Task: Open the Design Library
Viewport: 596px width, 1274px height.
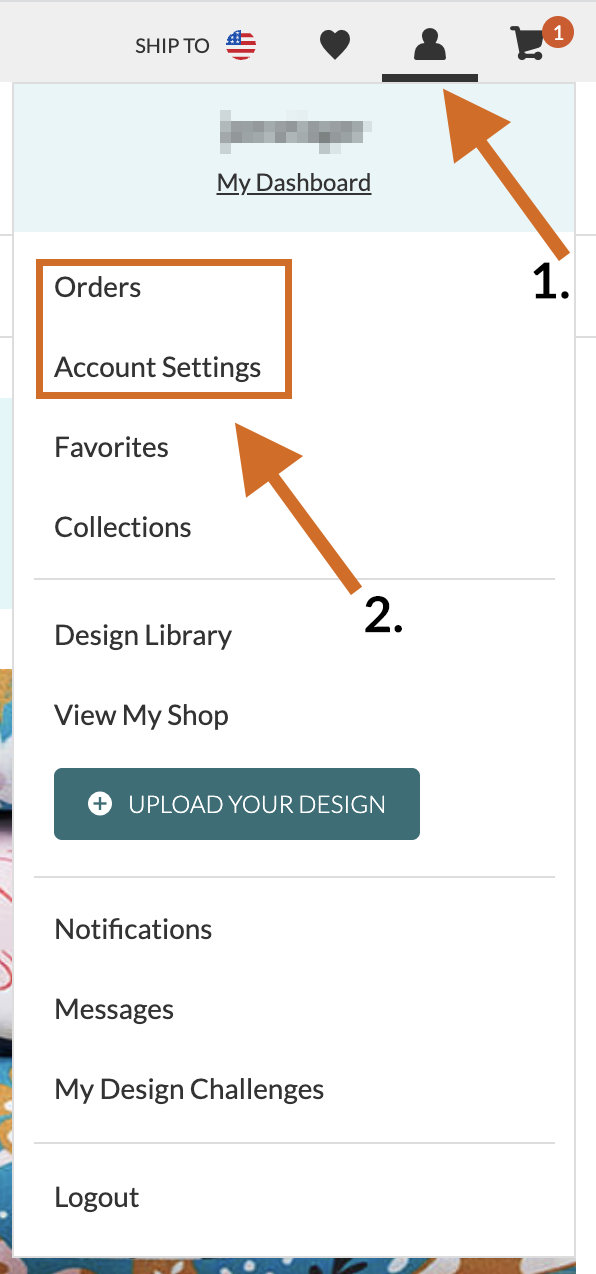Action: pos(143,635)
